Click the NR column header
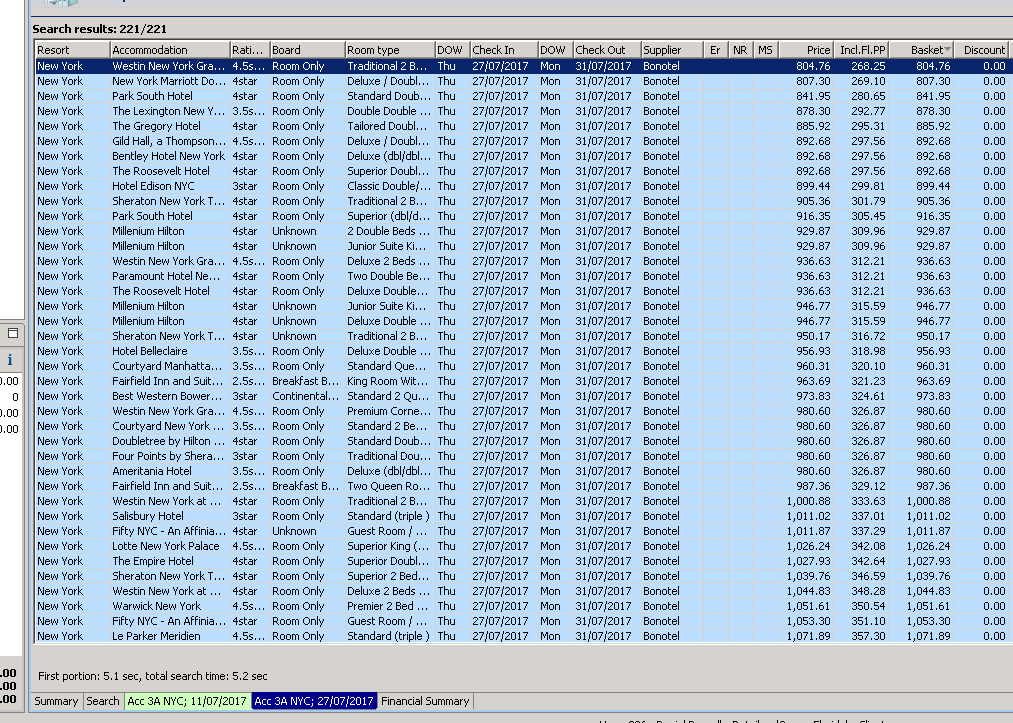The height and width of the screenshot is (723, 1013). (740, 50)
